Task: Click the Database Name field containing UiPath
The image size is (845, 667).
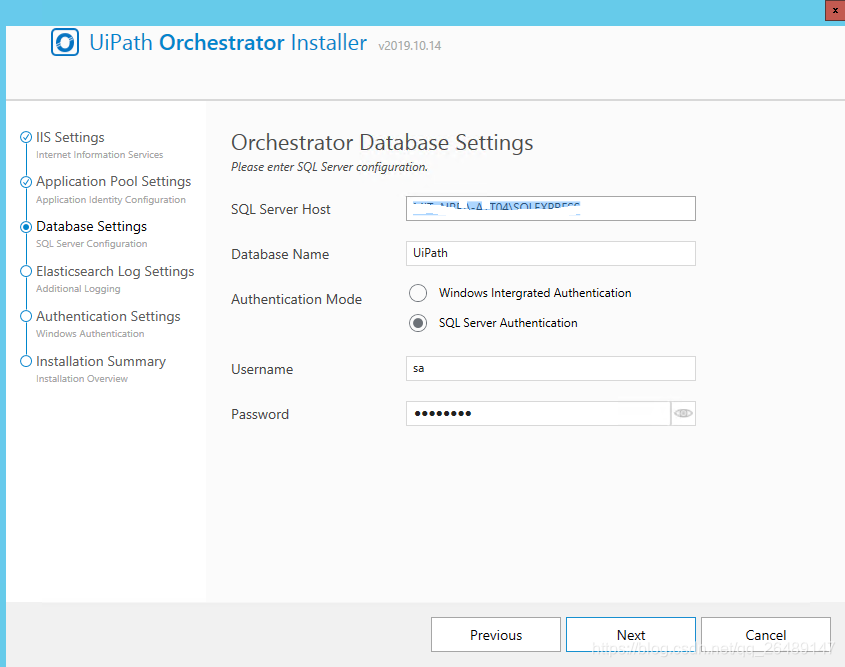Action: coord(551,253)
